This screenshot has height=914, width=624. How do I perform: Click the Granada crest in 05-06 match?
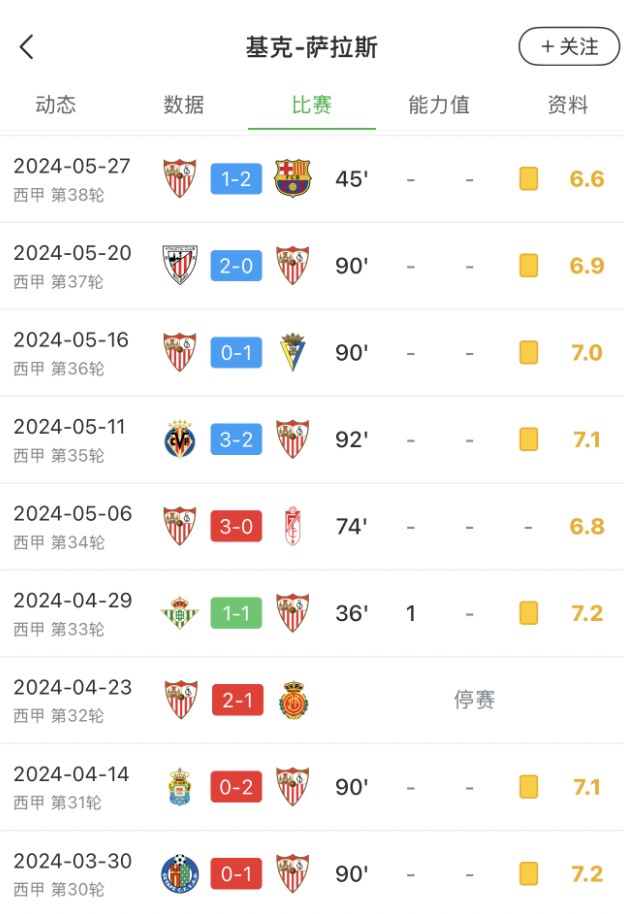tap(292, 527)
